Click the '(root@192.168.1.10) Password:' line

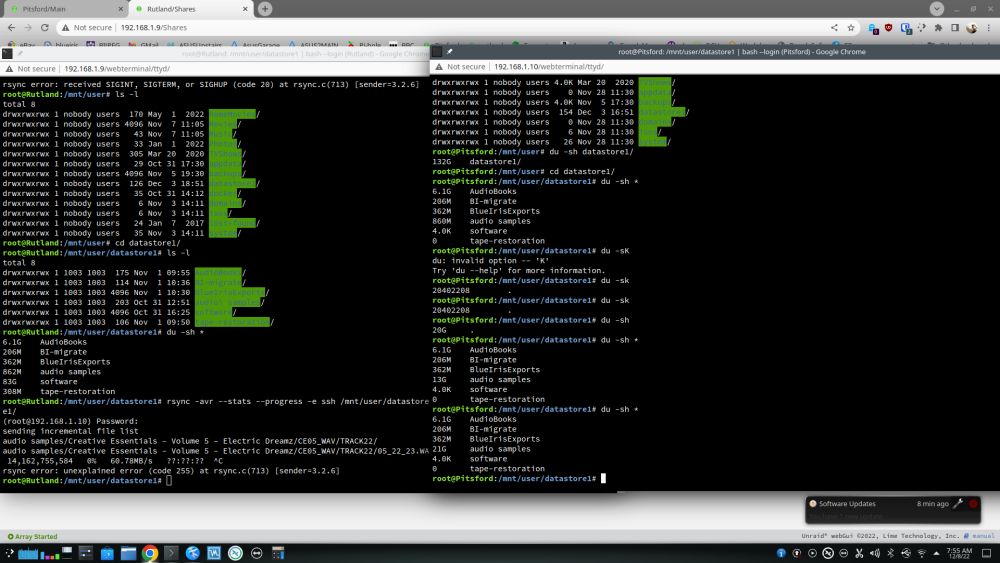[x=70, y=421]
